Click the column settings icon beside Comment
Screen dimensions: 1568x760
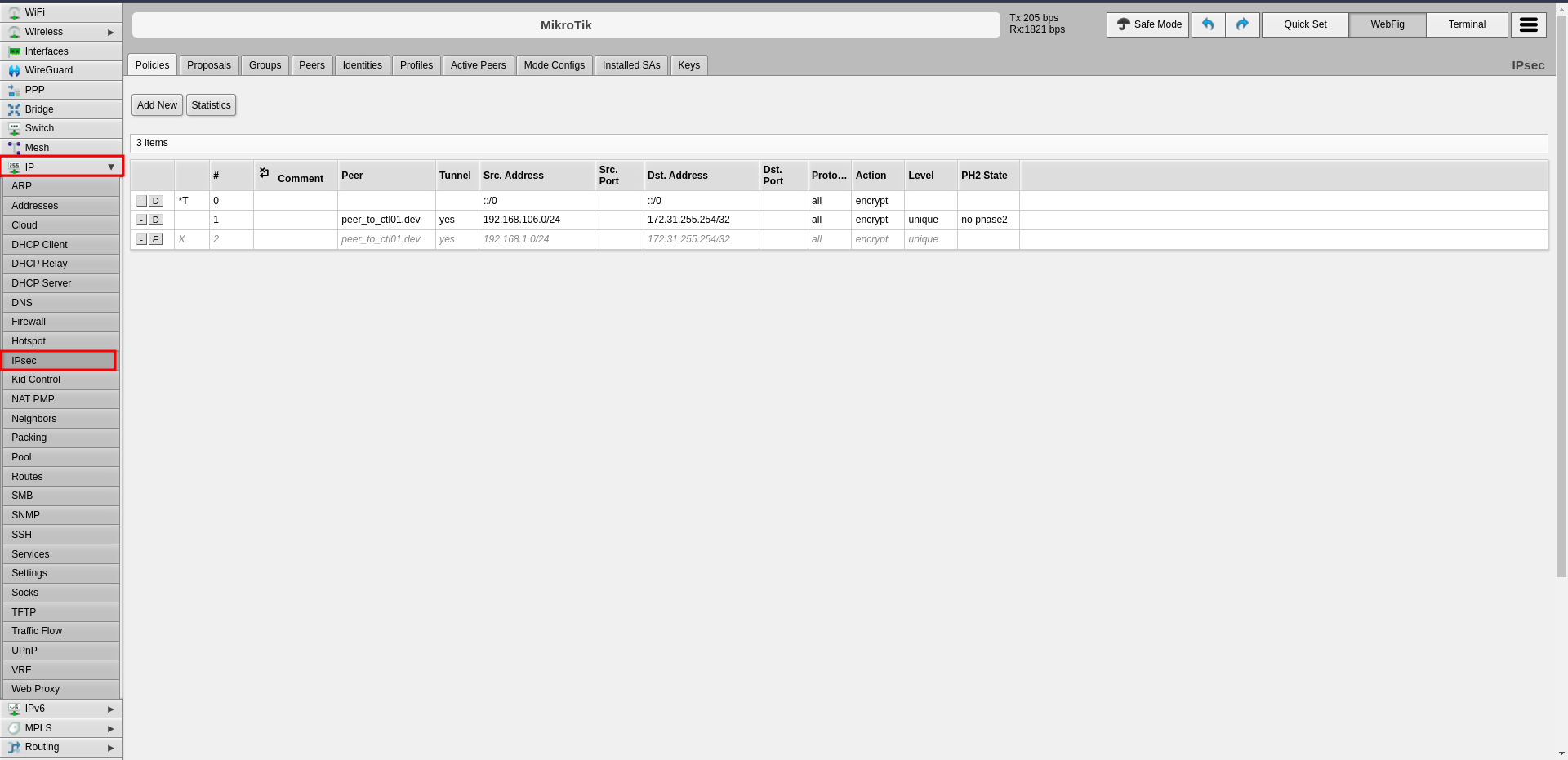pos(265,173)
